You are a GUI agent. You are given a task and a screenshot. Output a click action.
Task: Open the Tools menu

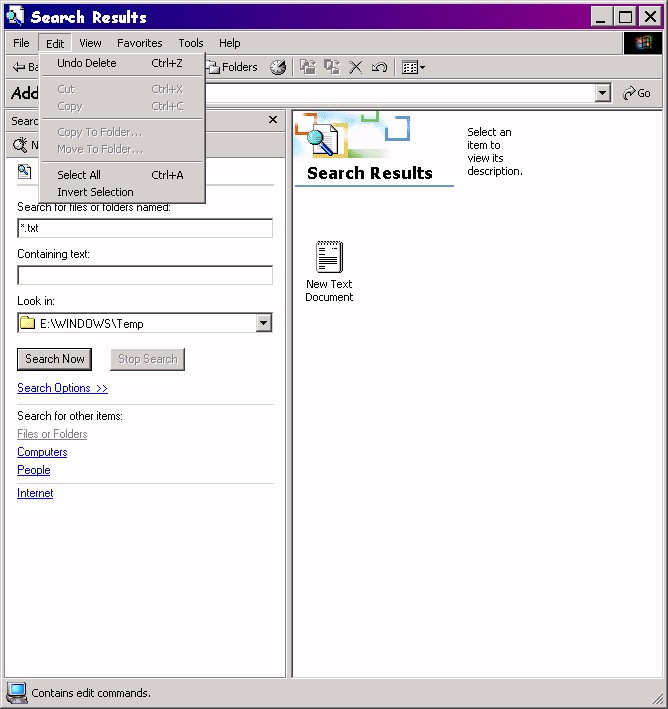(x=190, y=43)
